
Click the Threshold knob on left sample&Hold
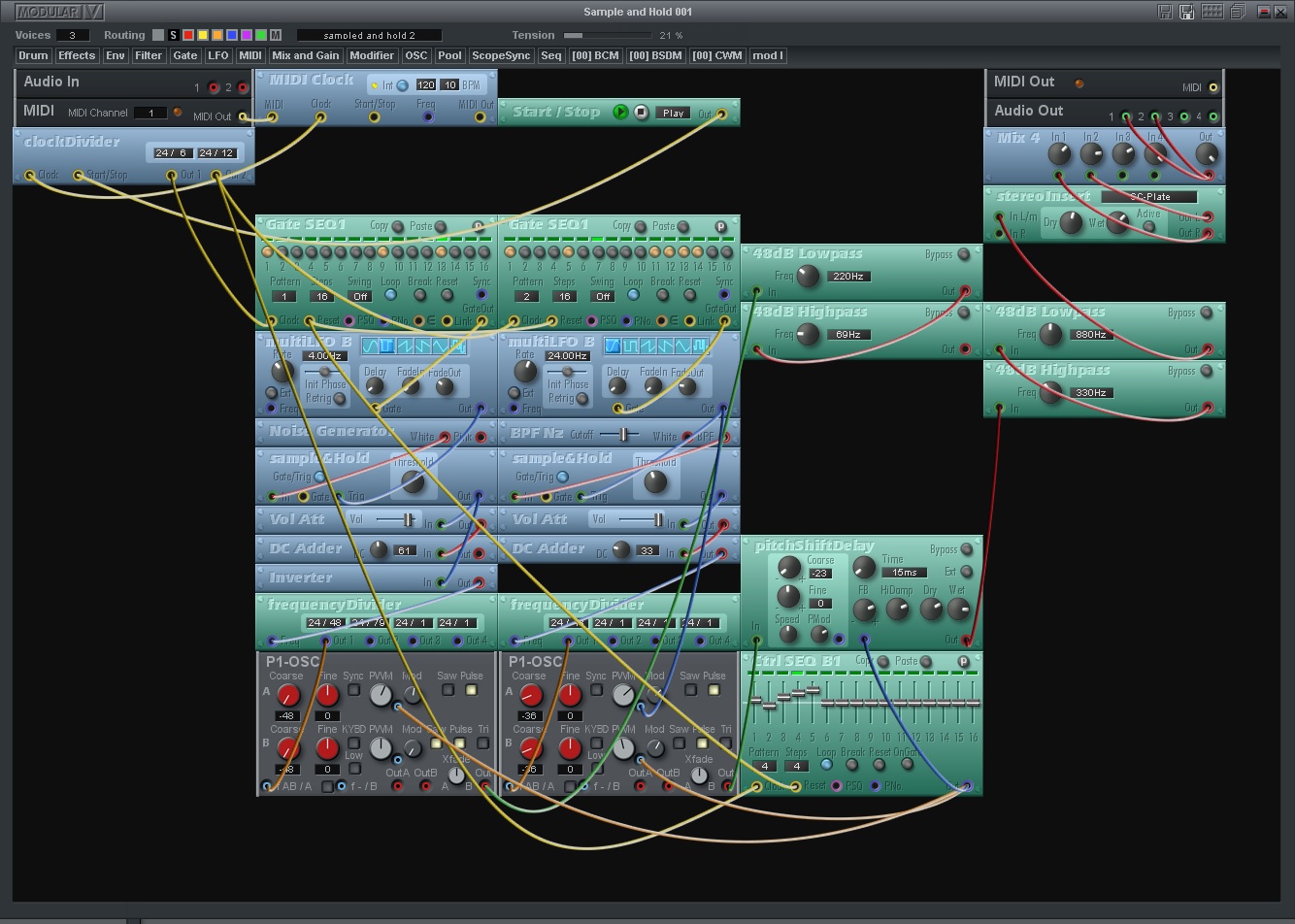coord(414,481)
